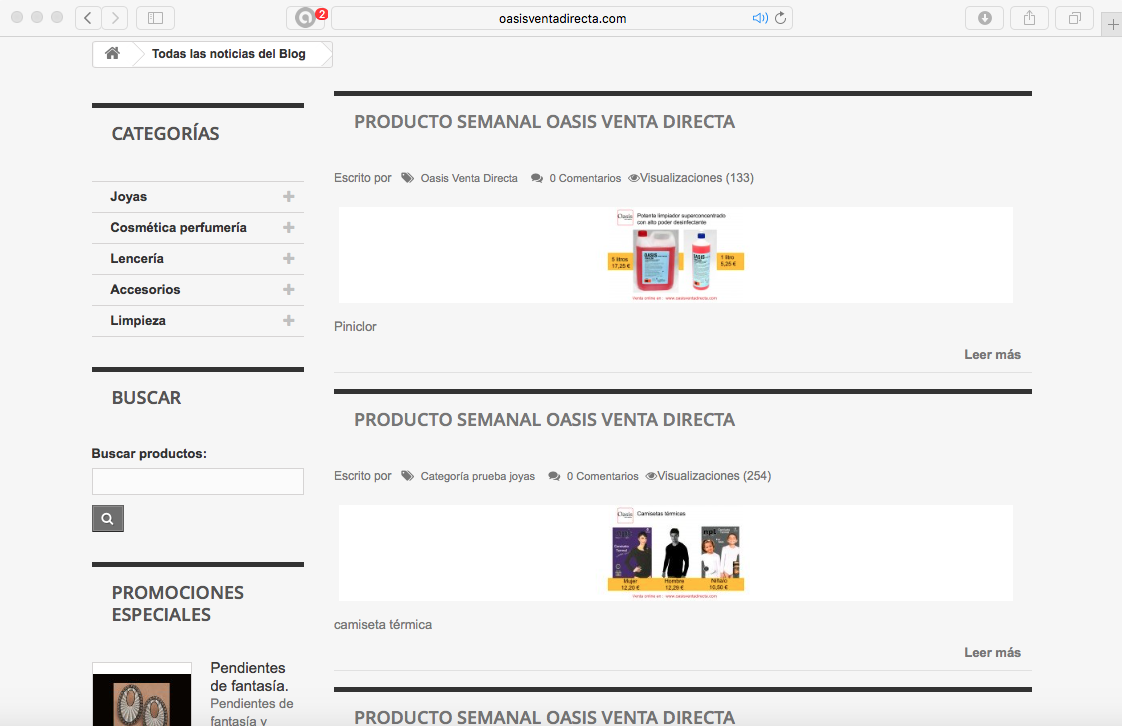Open the Share menu
This screenshot has height=726, width=1122.
(1029, 18)
